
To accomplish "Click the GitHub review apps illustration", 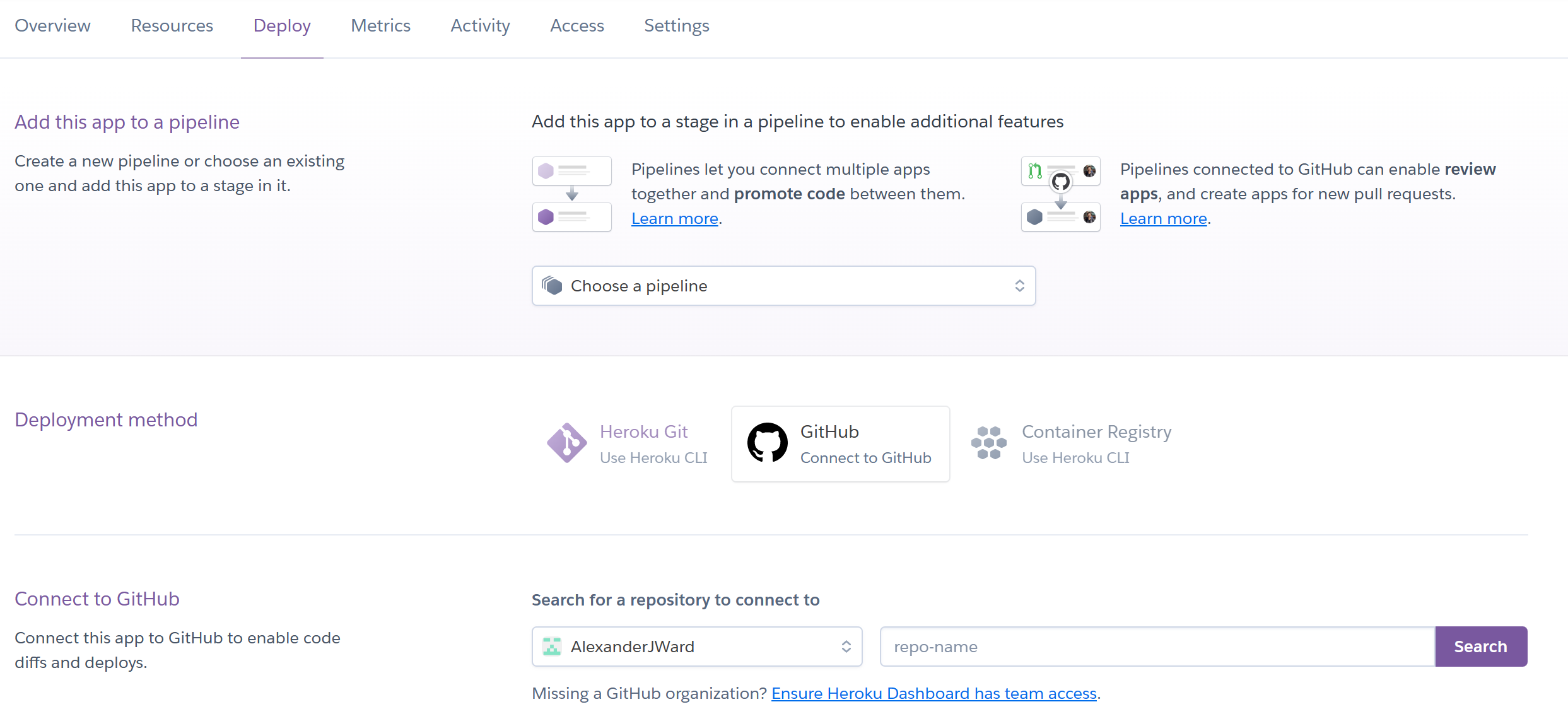I will (x=1060, y=194).
